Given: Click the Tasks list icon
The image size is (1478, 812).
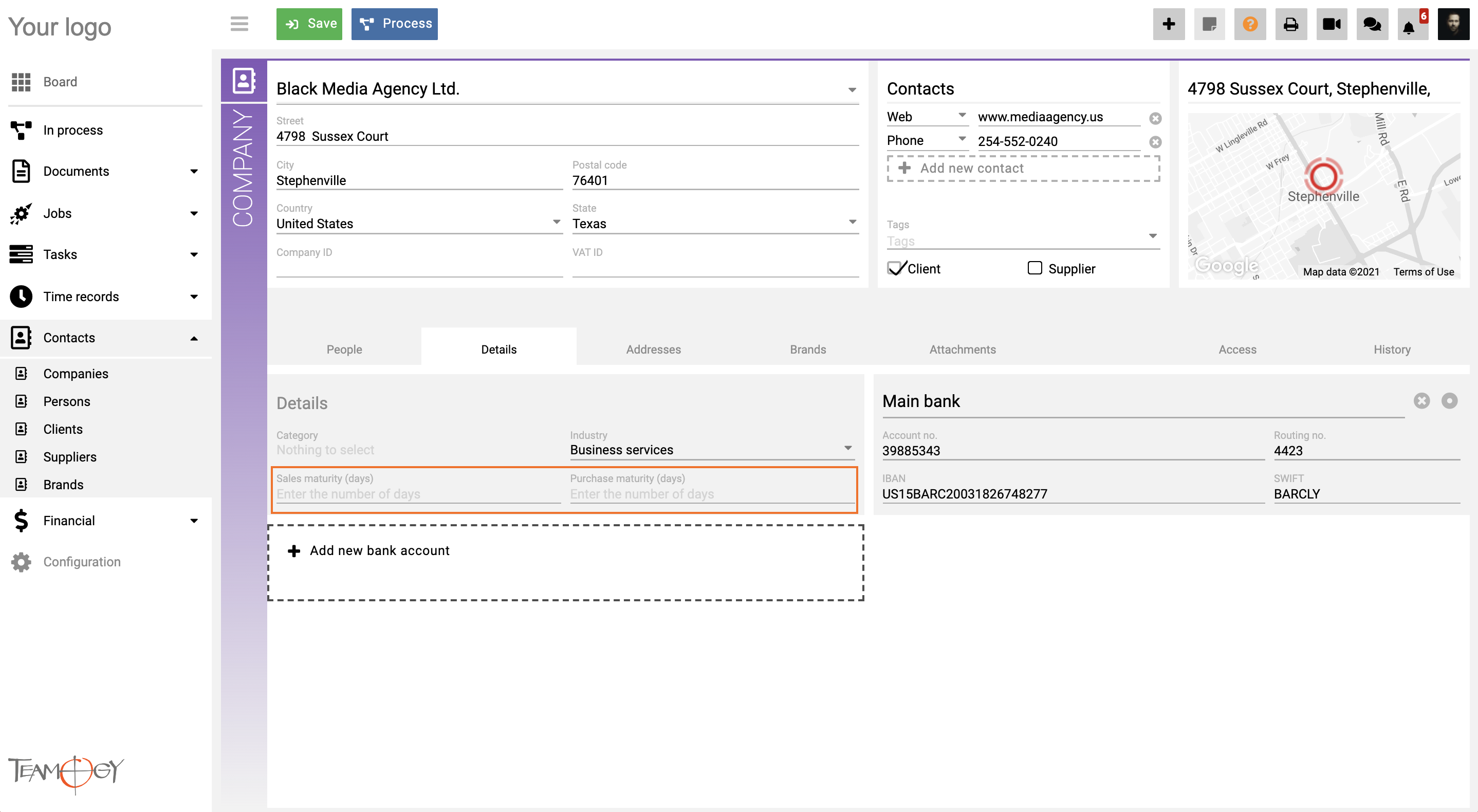Looking at the screenshot, I should (21, 254).
